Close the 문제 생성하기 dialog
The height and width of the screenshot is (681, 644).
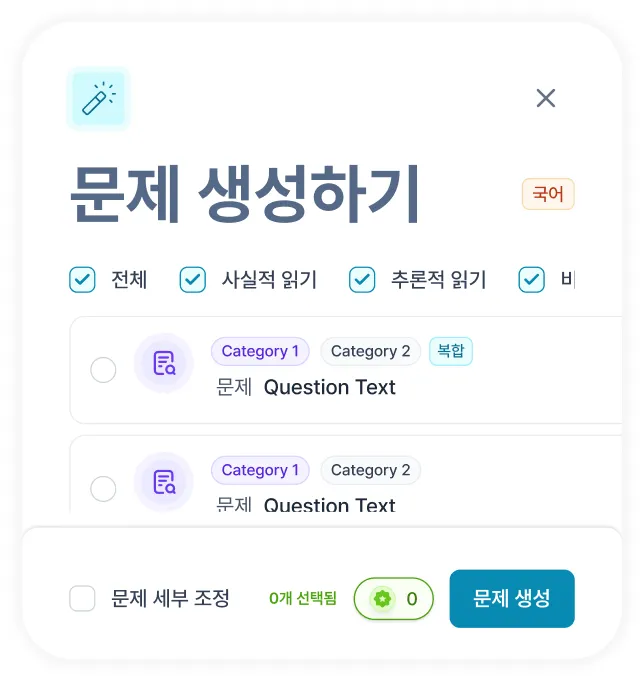click(x=545, y=98)
